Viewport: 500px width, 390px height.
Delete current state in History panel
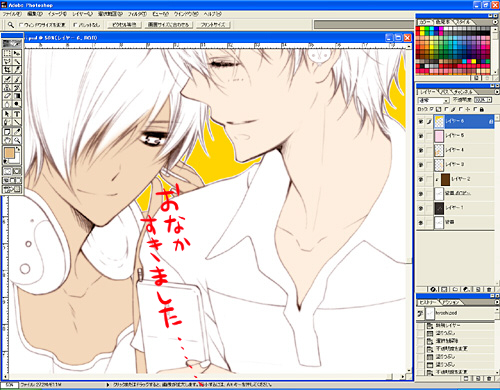489,379
